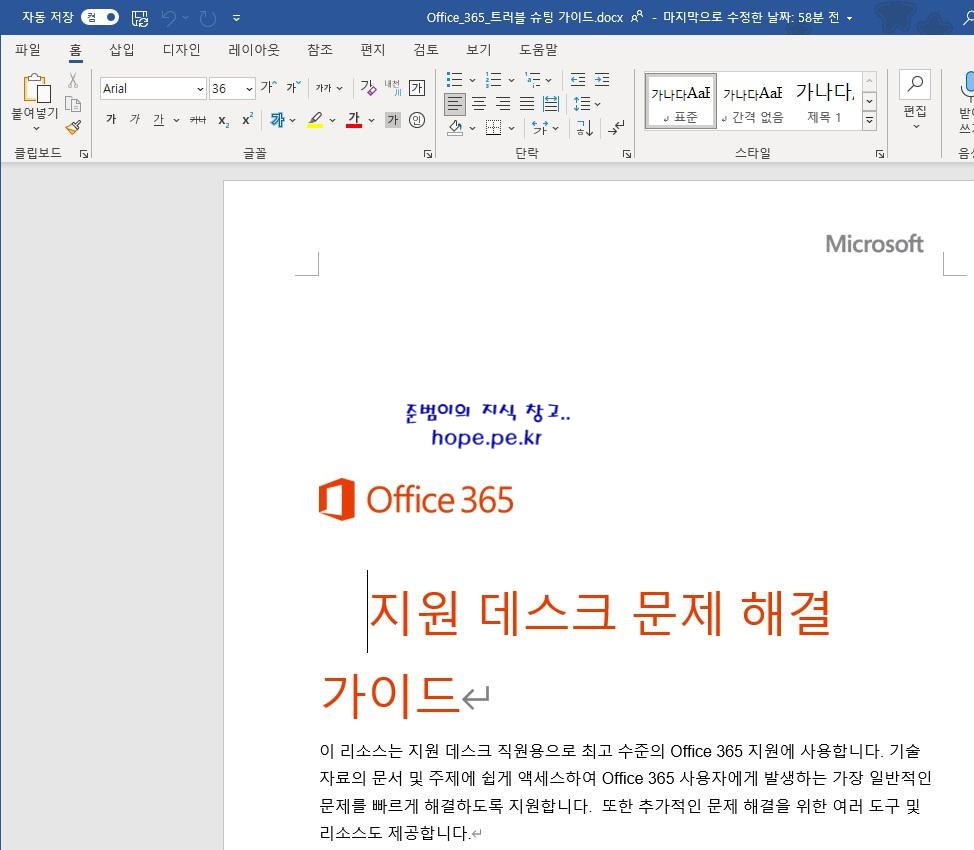Toggle superscript x²
The width and height of the screenshot is (974, 850).
(247, 119)
